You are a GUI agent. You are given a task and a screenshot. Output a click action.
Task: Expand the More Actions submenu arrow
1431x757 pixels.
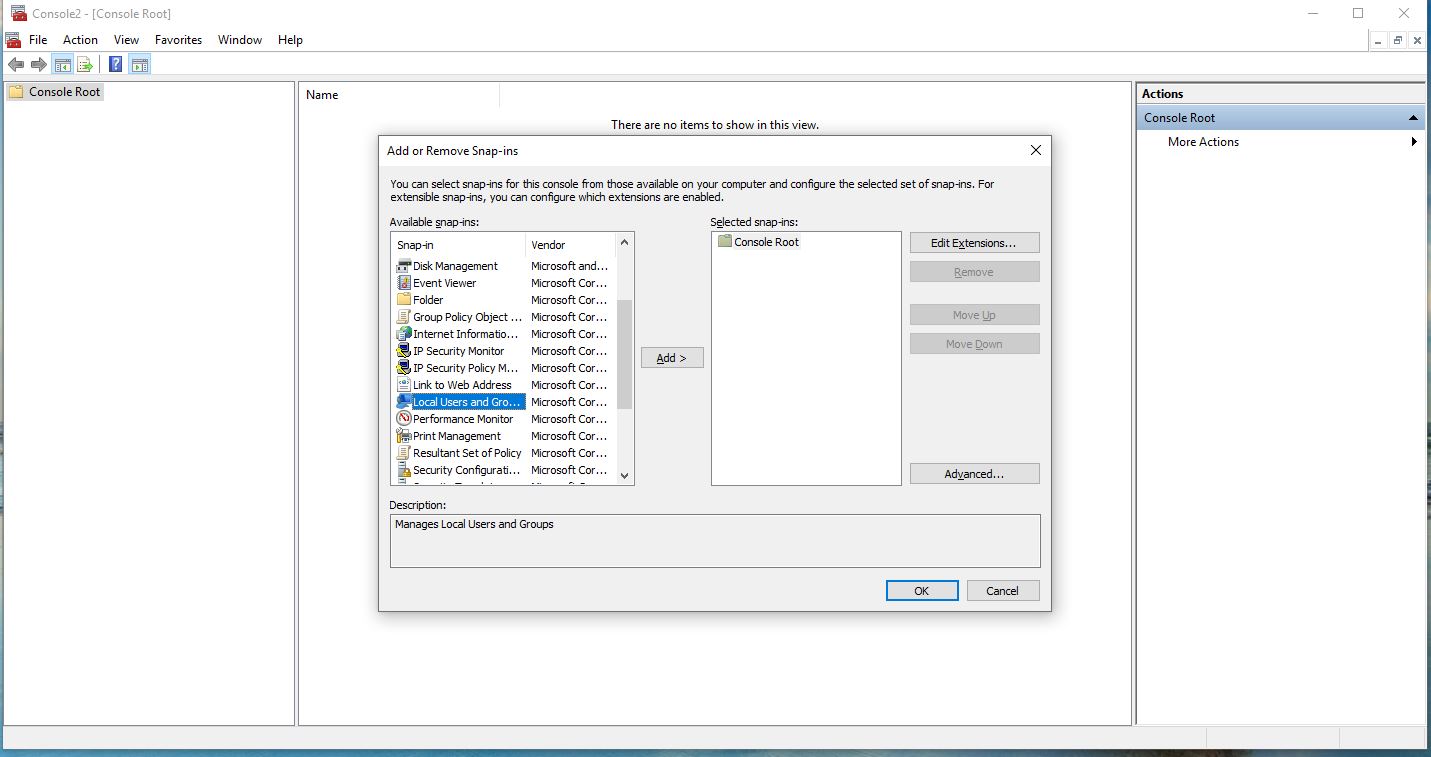point(1413,142)
